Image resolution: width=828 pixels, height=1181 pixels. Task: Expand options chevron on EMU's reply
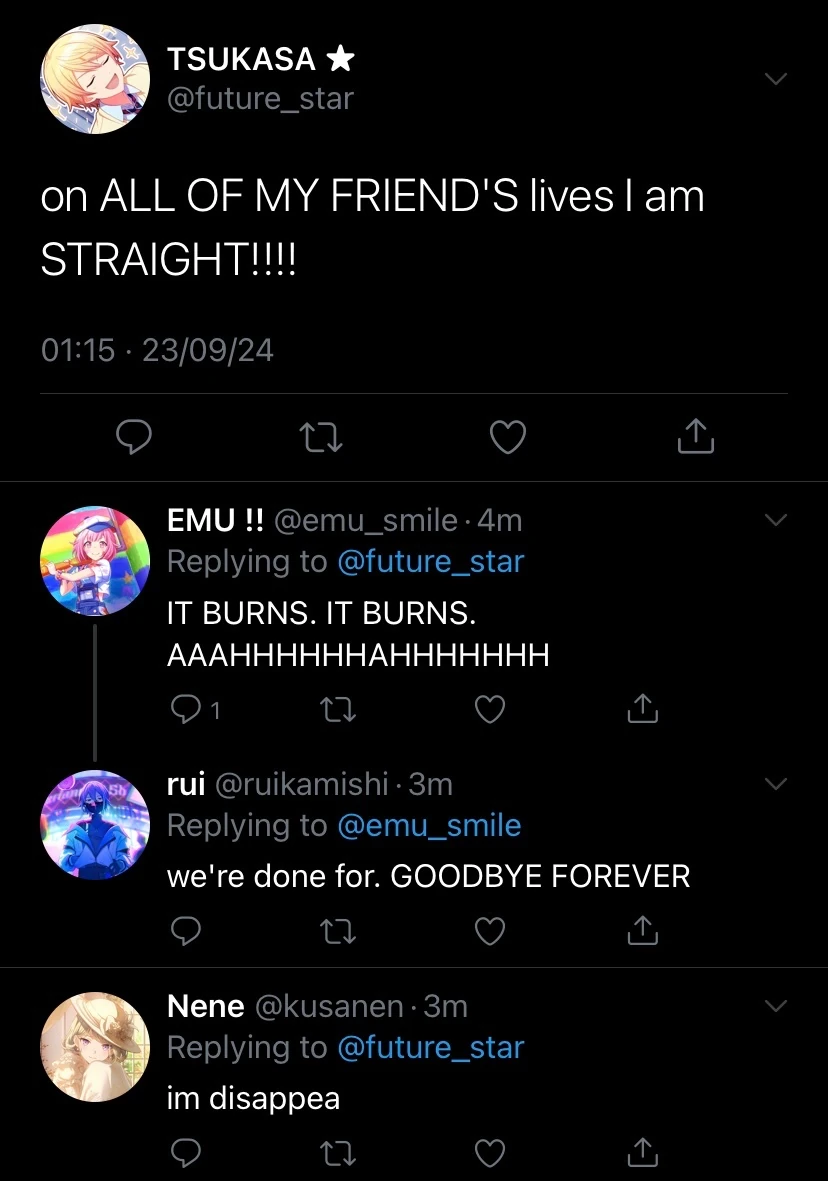click(x=776, y=520)
